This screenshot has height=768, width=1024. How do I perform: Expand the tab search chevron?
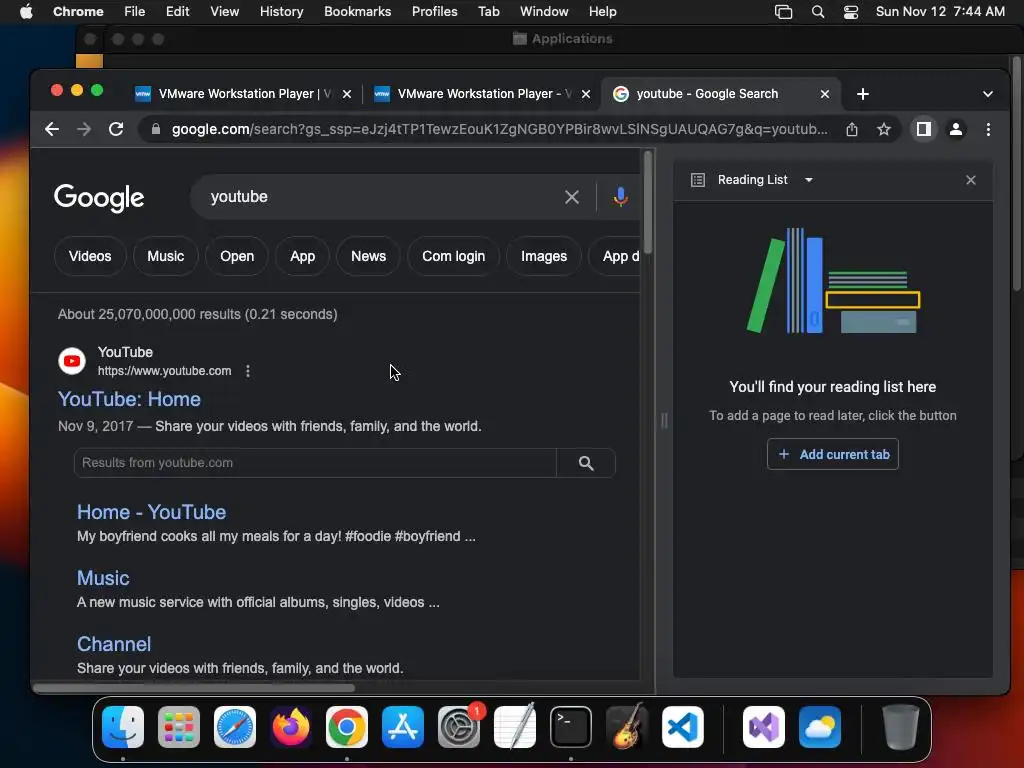point(987,94)
